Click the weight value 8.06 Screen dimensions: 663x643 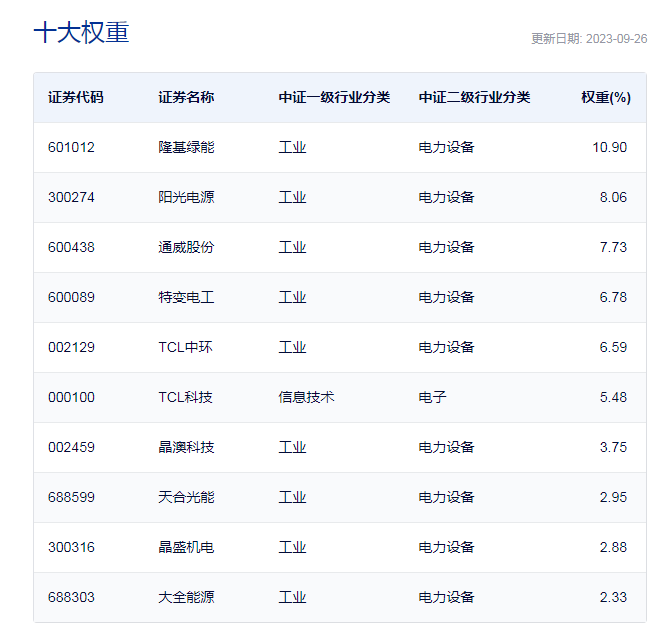click(613, 197)
